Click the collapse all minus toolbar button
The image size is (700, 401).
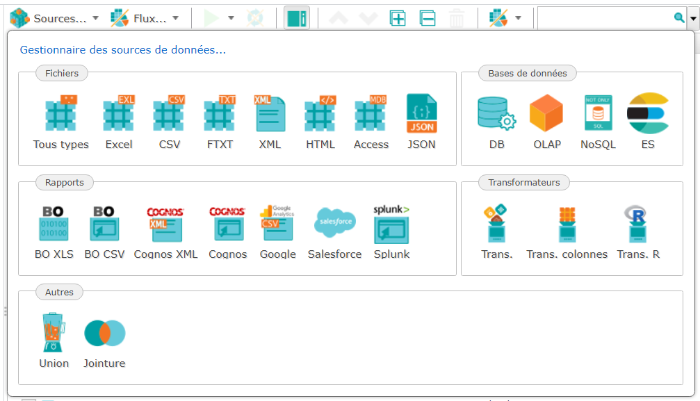tap(426, 18)
